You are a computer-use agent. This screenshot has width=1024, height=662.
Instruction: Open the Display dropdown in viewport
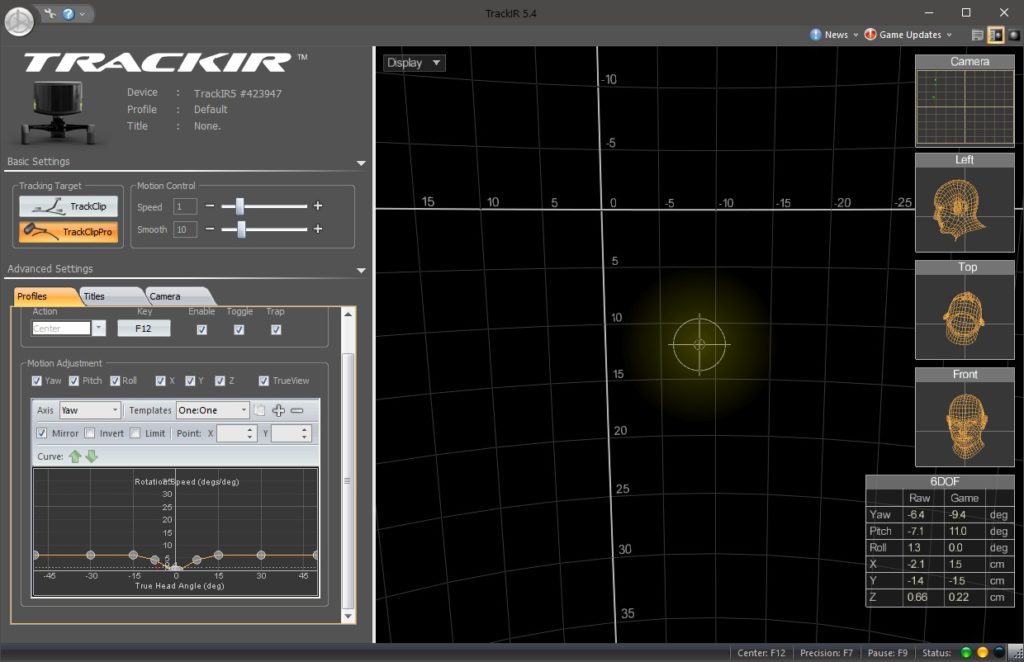(414, 63)
